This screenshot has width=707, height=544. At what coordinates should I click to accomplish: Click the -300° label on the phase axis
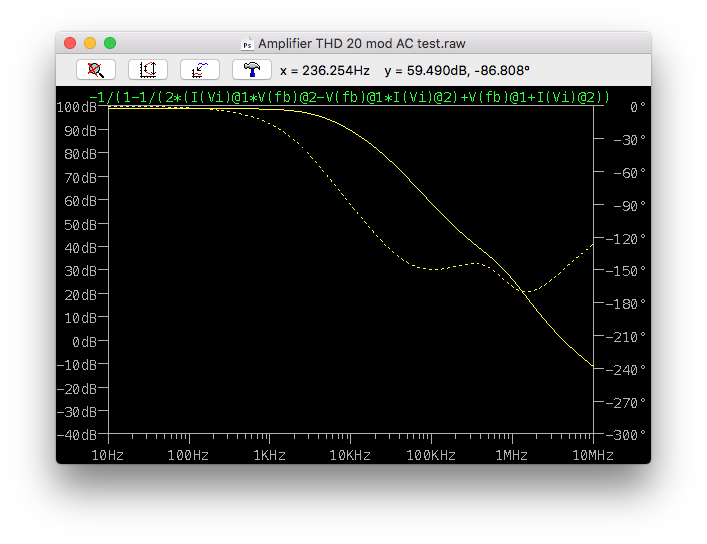tap(626, 435)
